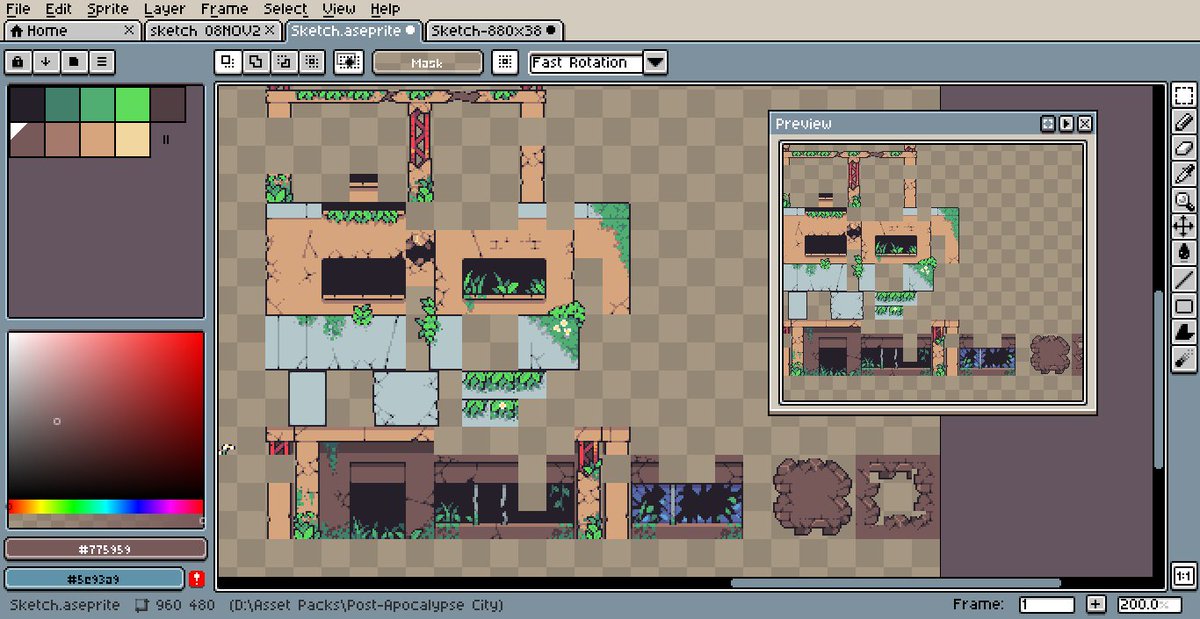Click the 1:1 zoom reset button
The height and width of the screenshot is (619, 1200).
tap(1184, 576)
